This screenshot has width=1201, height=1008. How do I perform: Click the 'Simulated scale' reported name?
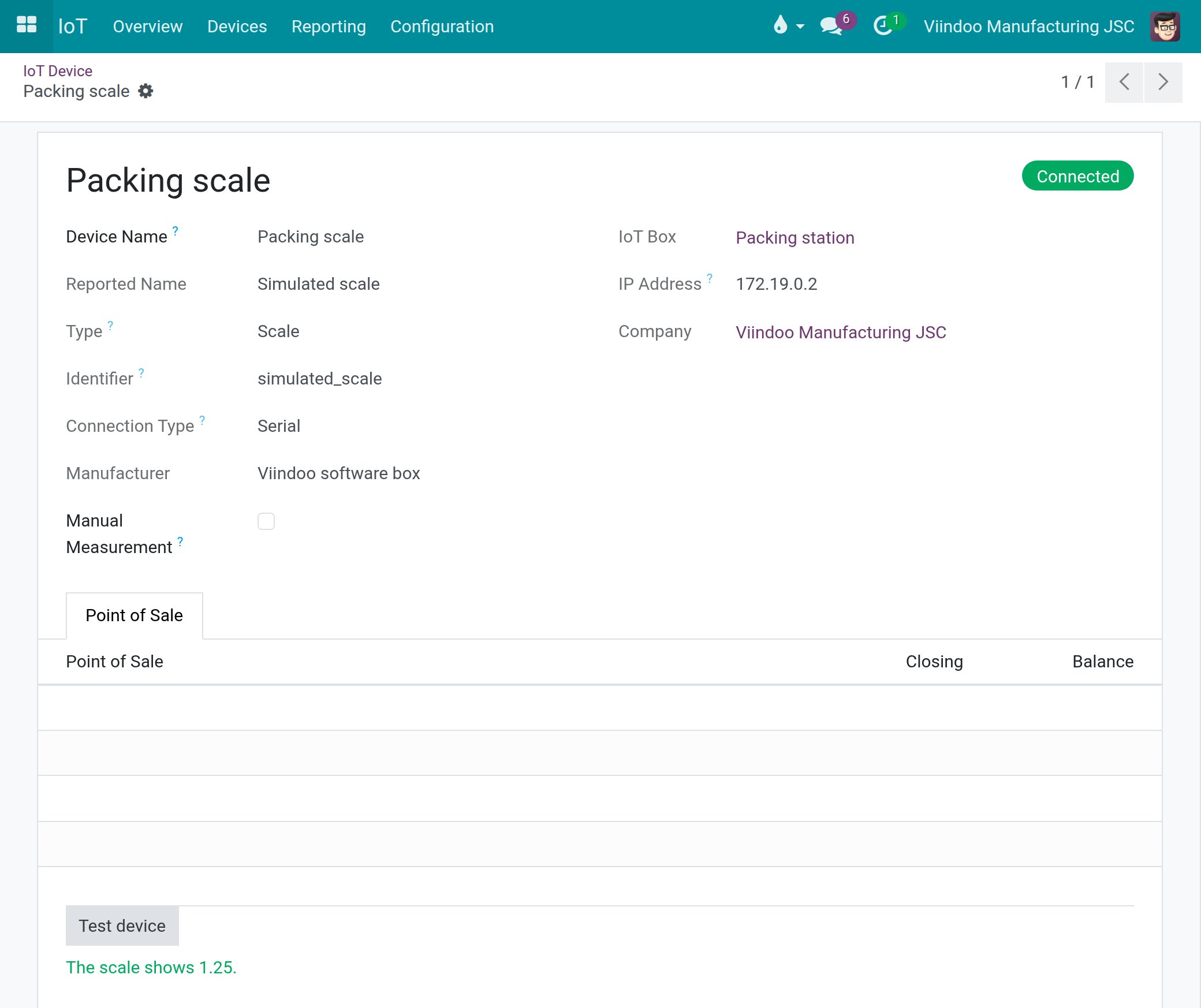(x=319, y=284)
